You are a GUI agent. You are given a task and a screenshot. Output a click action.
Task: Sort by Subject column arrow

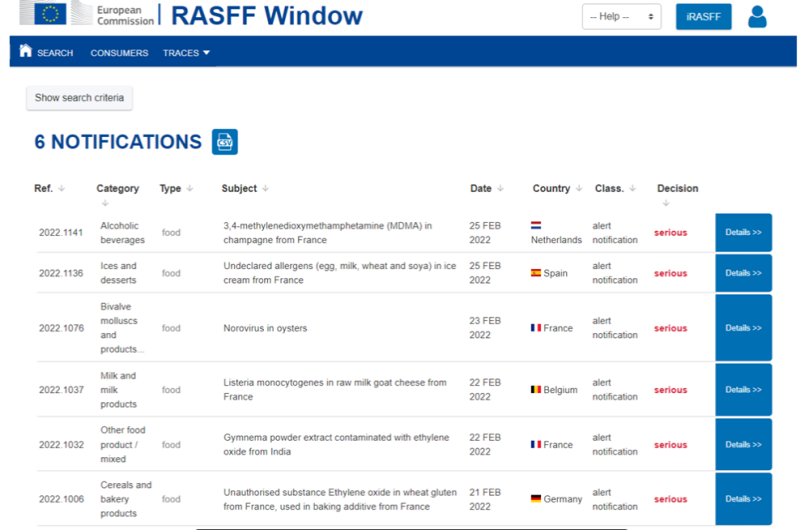(x=265, y=188)
